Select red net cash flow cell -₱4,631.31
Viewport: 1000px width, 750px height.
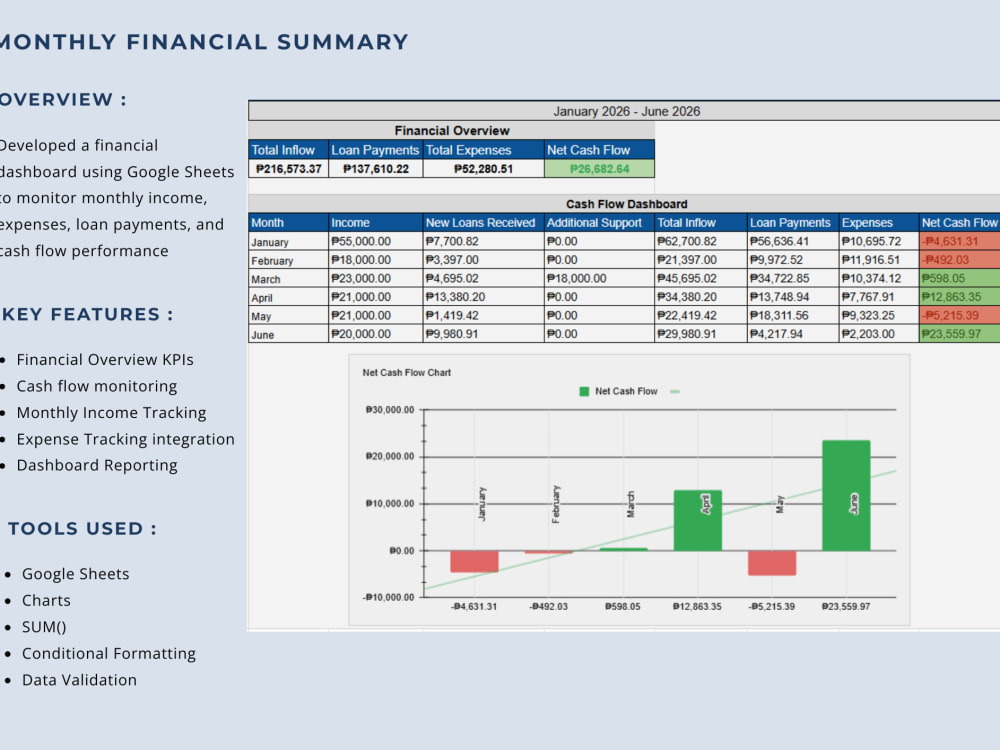(960, 241)
